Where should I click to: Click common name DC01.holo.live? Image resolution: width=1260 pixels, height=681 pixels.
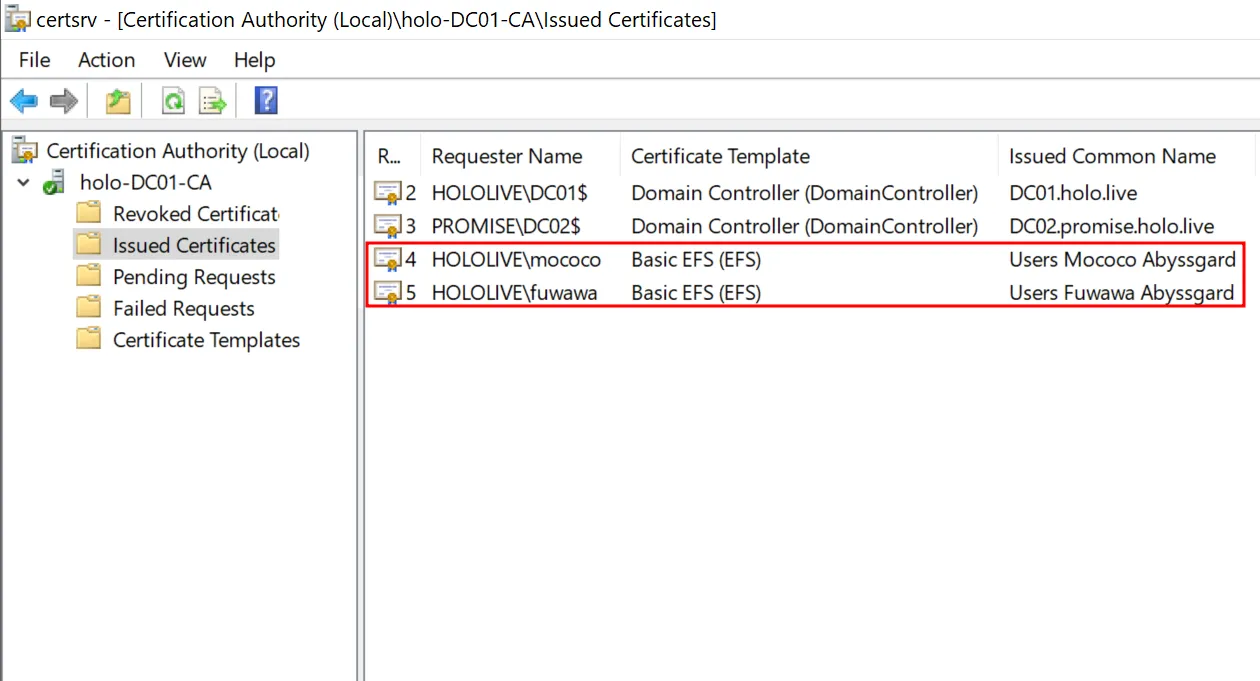point(1073,192)
